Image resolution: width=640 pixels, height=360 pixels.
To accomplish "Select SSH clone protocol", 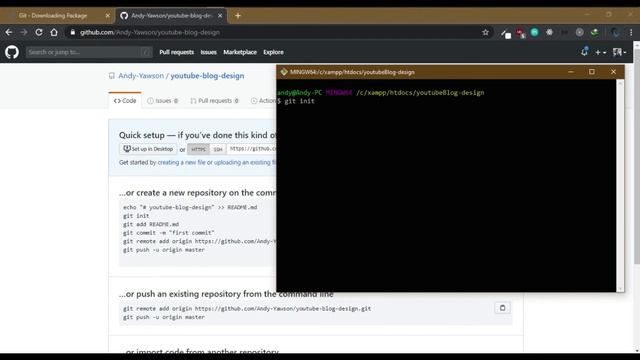I will click(218, 149).
